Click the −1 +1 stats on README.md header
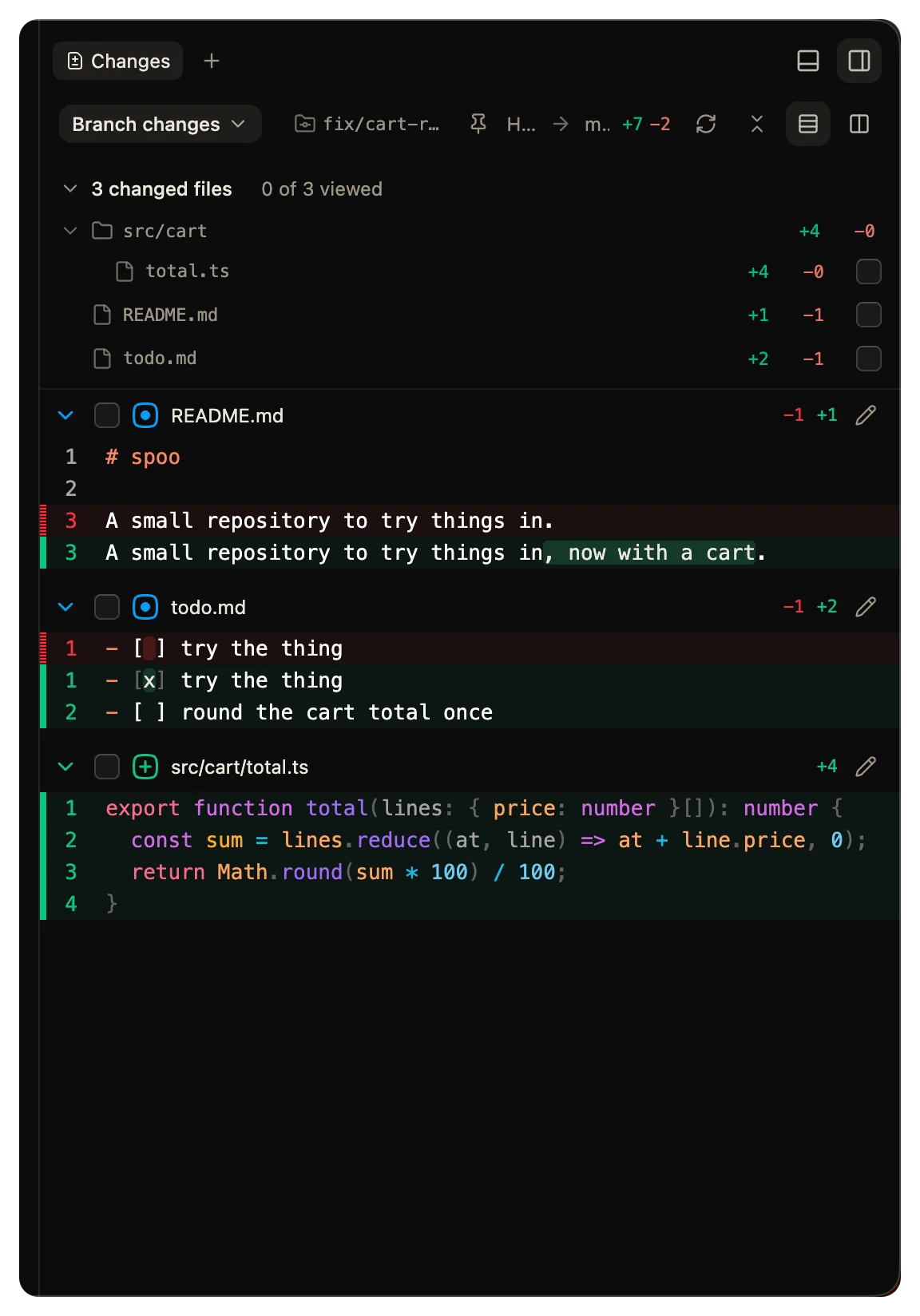920x1316 pixels. (810, 415)
